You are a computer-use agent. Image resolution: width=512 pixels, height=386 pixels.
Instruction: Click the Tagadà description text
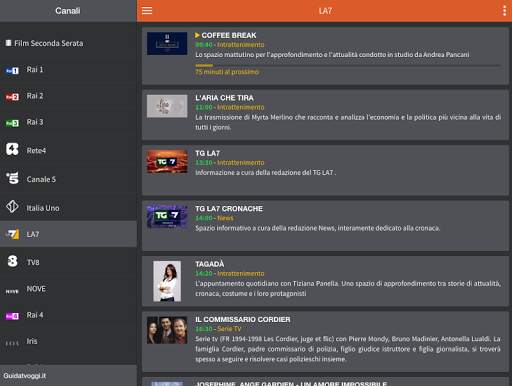tap(348, 289)
